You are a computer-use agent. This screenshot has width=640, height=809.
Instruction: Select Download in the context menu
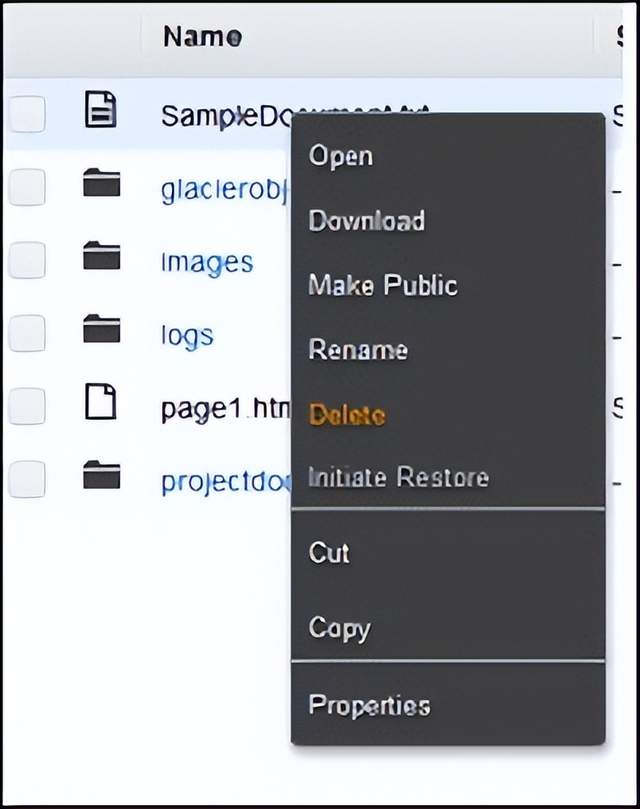(366, 221)
